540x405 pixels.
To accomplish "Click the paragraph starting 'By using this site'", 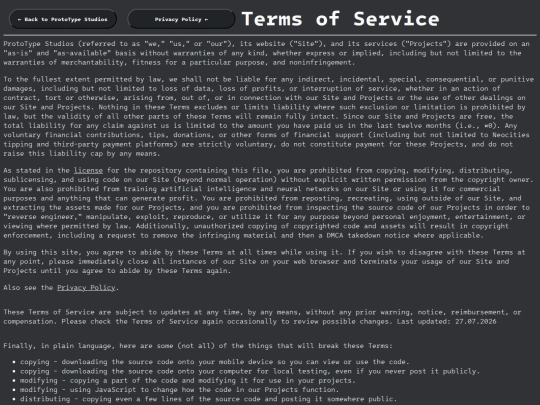I will (264, 262).
